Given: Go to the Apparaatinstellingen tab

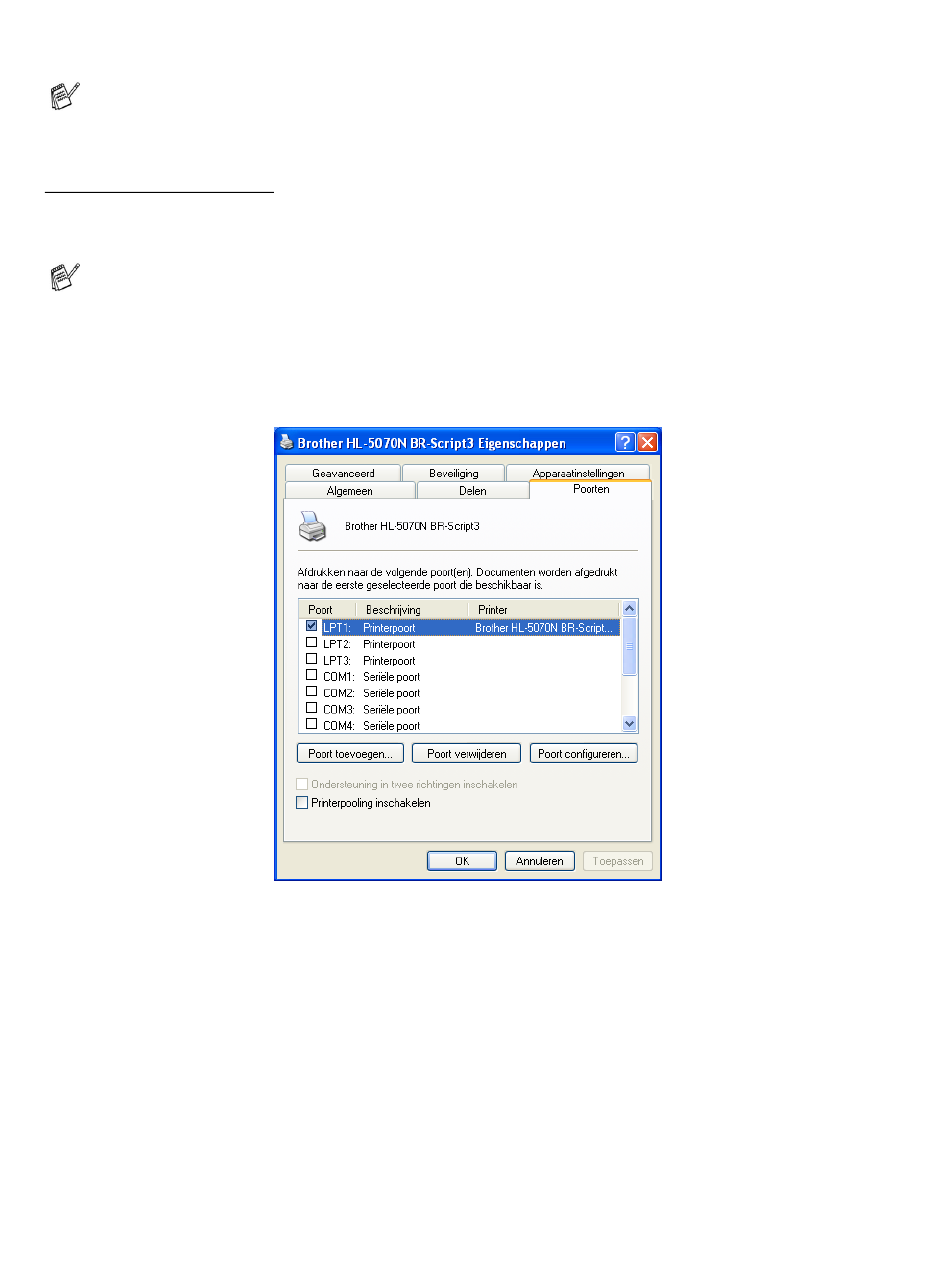Looking at the screenshot, I should click(578, 473).
